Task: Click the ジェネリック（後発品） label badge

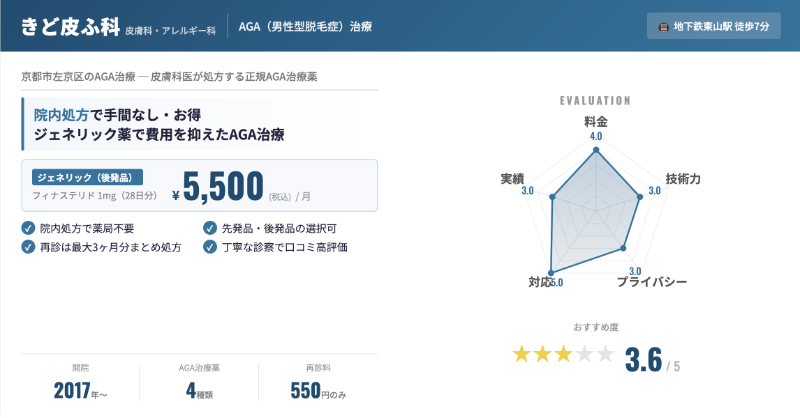Action: 88,177
